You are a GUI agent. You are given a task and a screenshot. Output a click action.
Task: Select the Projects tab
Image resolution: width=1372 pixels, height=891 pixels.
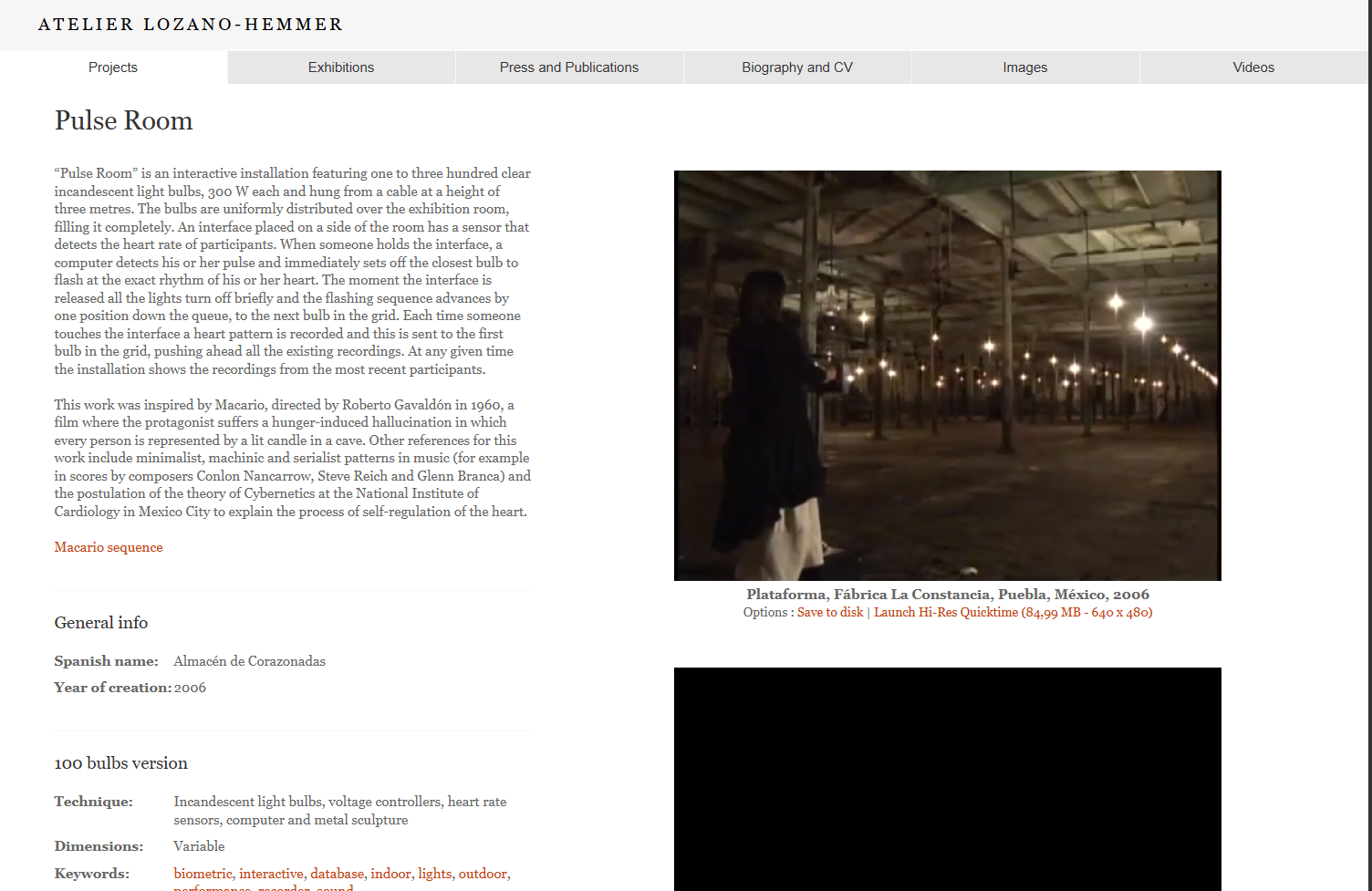pos(112,67)
